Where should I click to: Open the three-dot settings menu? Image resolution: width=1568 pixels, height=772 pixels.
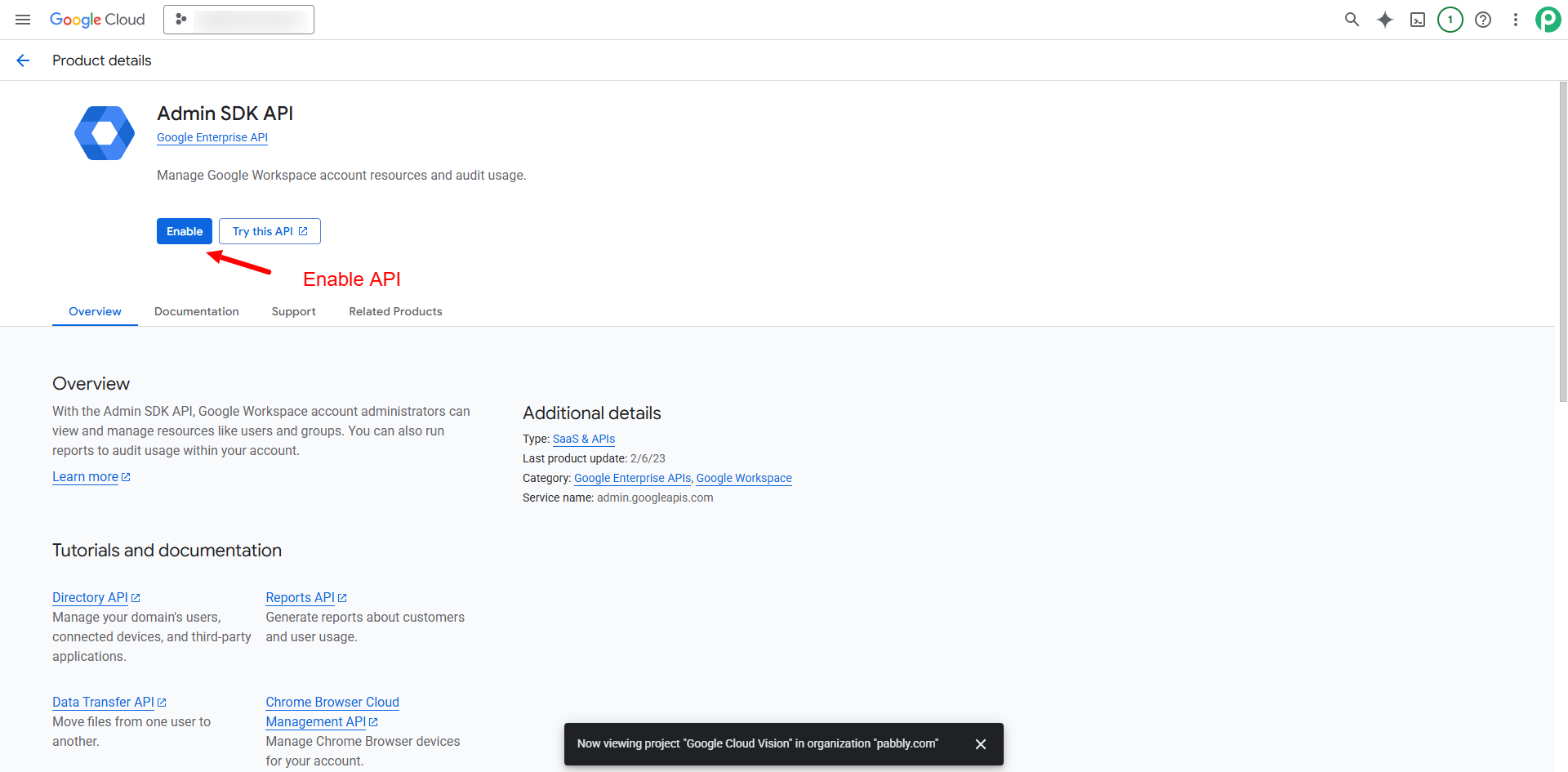click(1515, 20)
